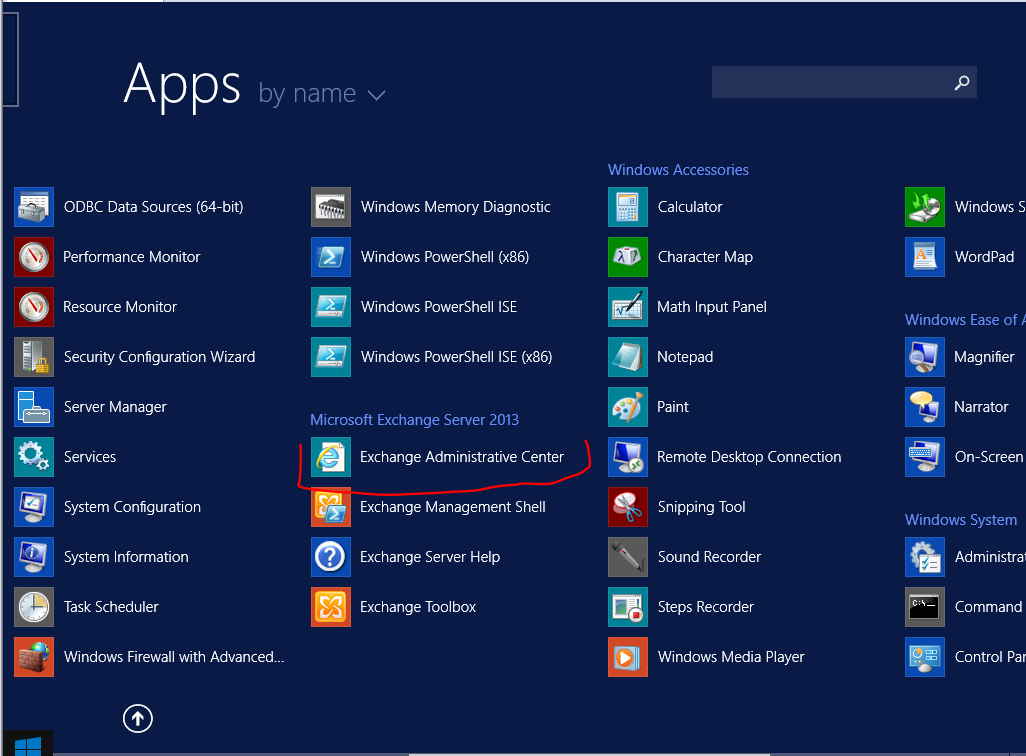
Task: Open Exchange Management Shell icon
Action: click(x=331, y=507)
